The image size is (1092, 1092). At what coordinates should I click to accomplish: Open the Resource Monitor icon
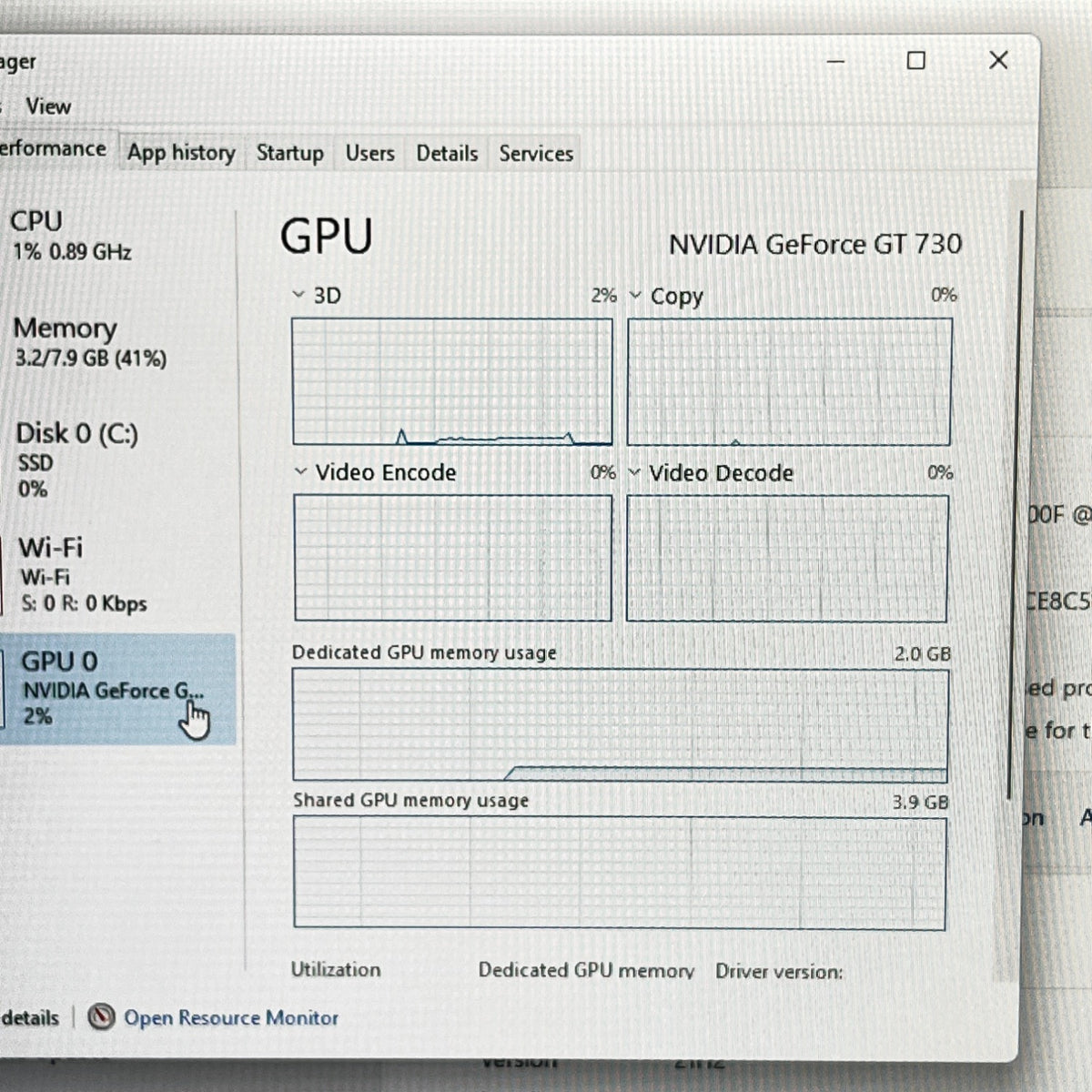coord(101,1016)
